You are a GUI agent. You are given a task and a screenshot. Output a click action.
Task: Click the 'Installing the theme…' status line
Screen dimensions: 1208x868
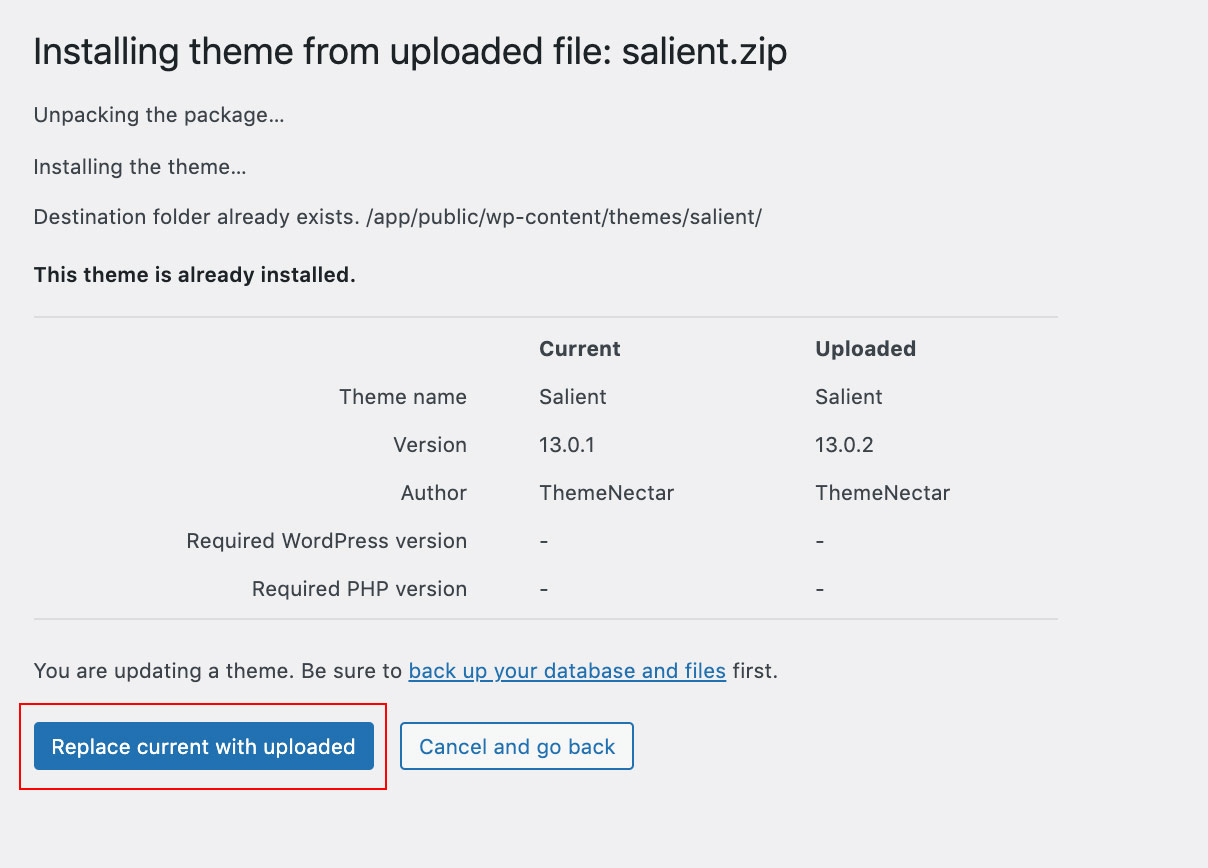point(140,167)
